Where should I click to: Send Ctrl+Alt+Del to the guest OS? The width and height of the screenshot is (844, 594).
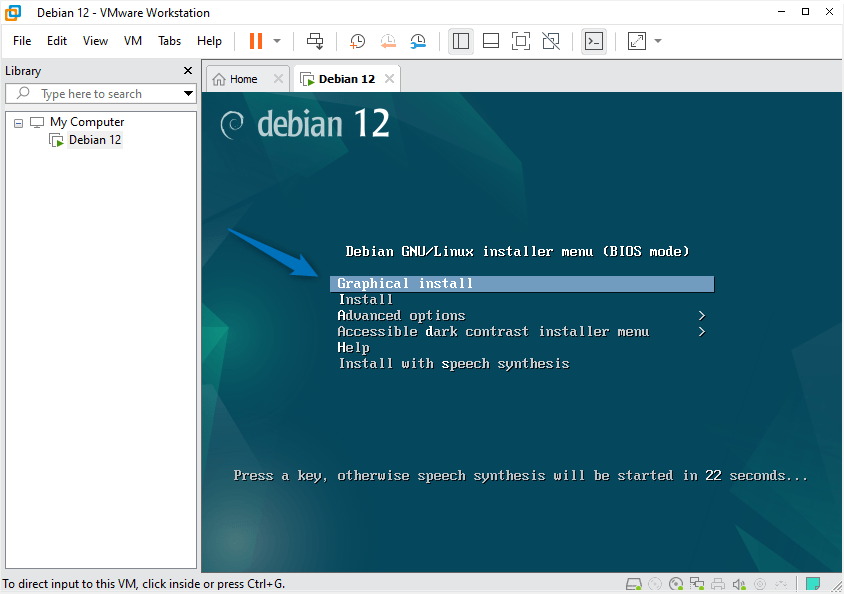tap(315, 42)
